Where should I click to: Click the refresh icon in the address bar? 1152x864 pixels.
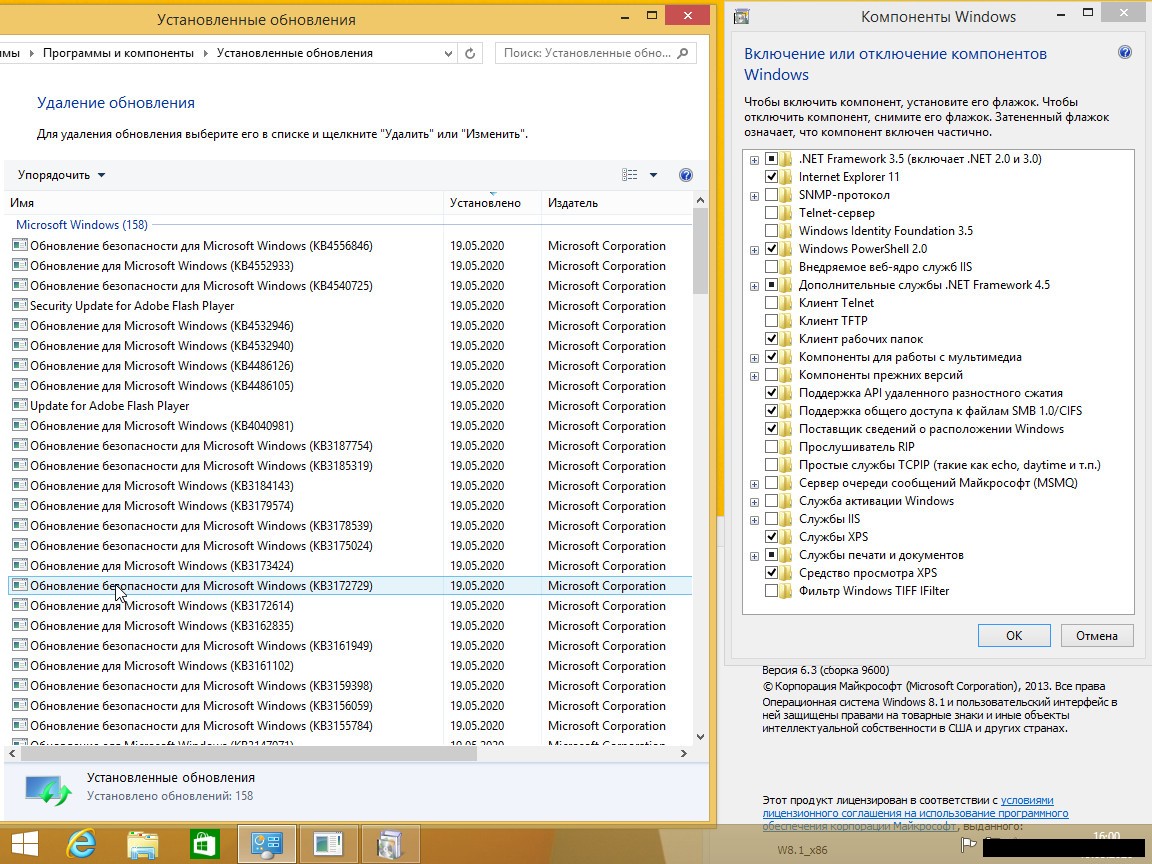470,53
